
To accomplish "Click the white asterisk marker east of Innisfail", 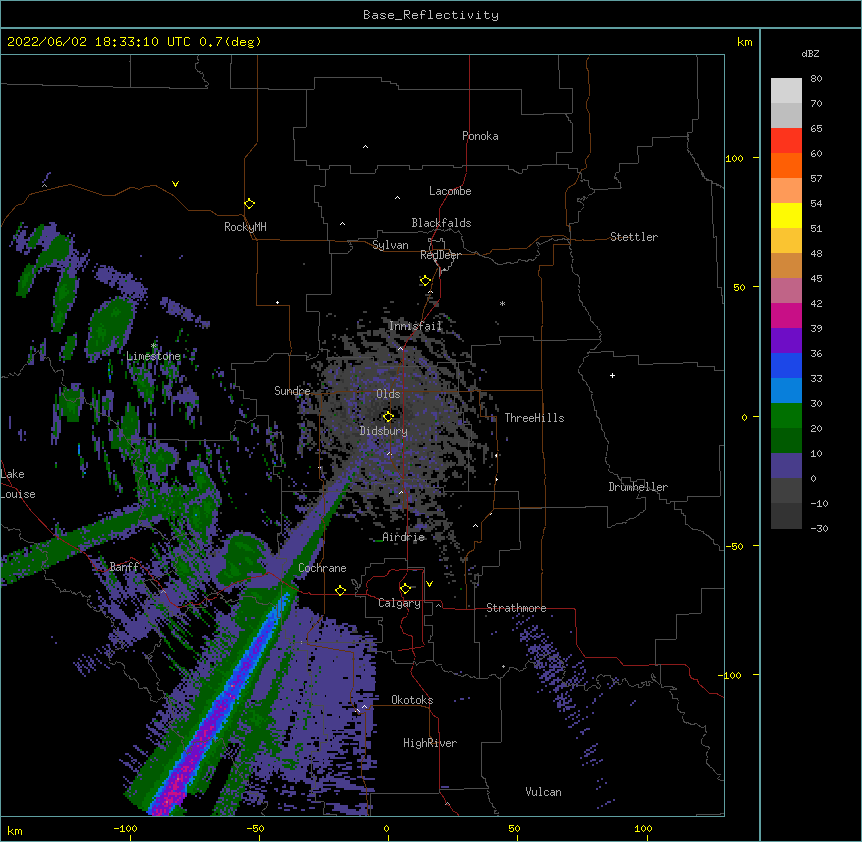I will [502, 303].
